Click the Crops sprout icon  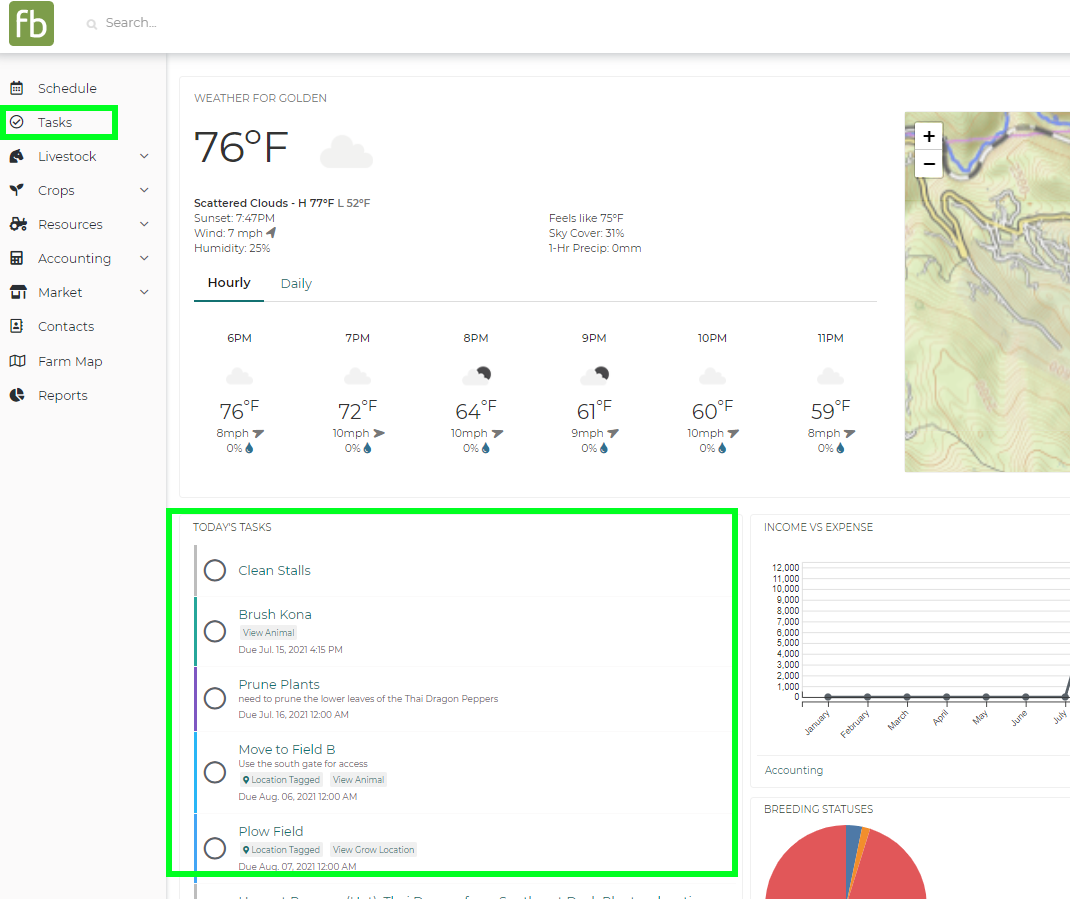click(17, 190)
